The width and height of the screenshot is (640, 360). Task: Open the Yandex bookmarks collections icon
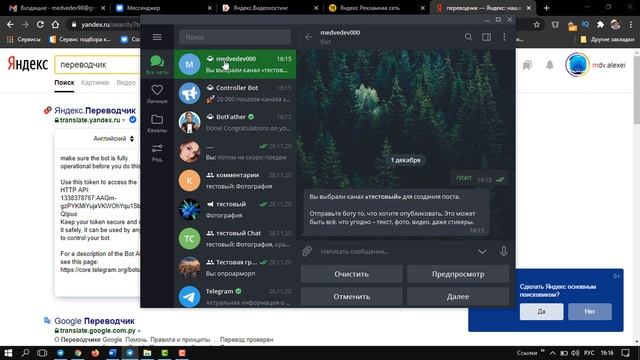tap(527, 65)
